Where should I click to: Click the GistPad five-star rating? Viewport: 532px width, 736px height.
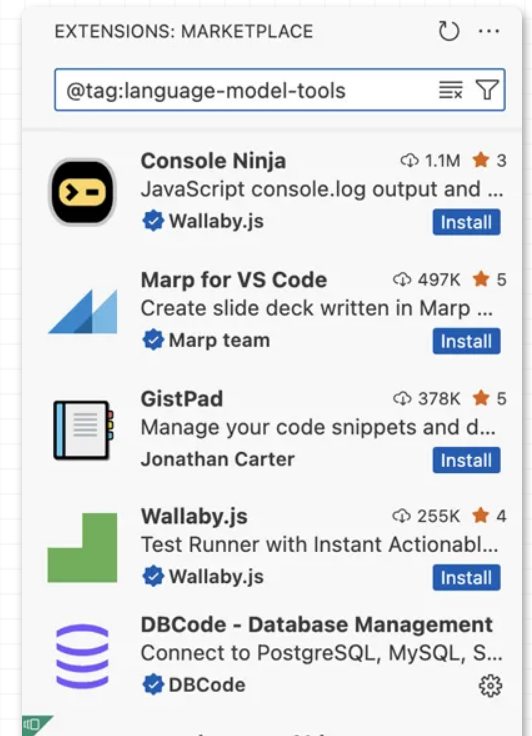pyautogui.click(x=489, y=399)
